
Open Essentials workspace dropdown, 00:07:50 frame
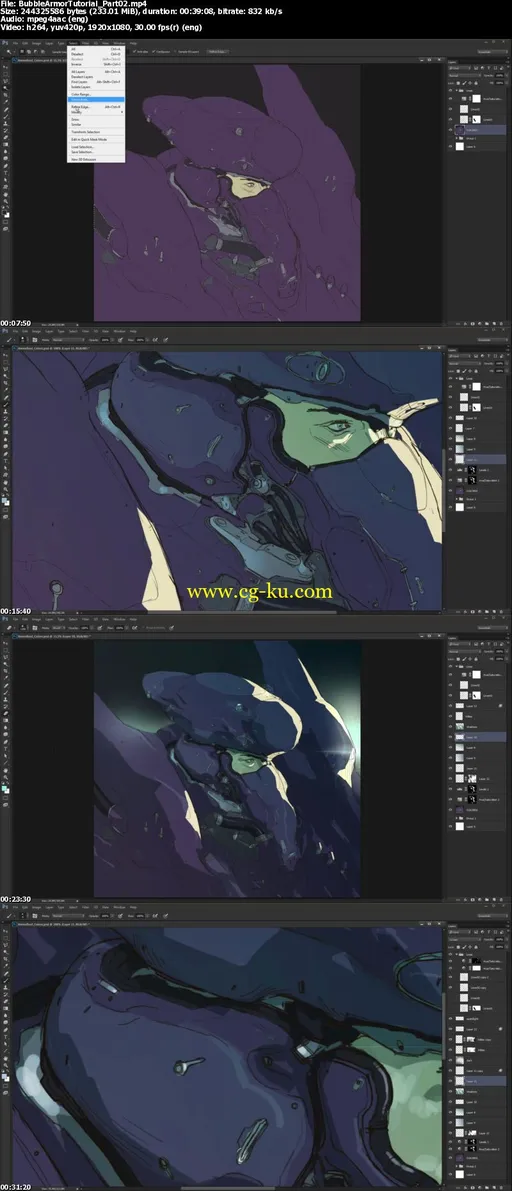(492, 52)
